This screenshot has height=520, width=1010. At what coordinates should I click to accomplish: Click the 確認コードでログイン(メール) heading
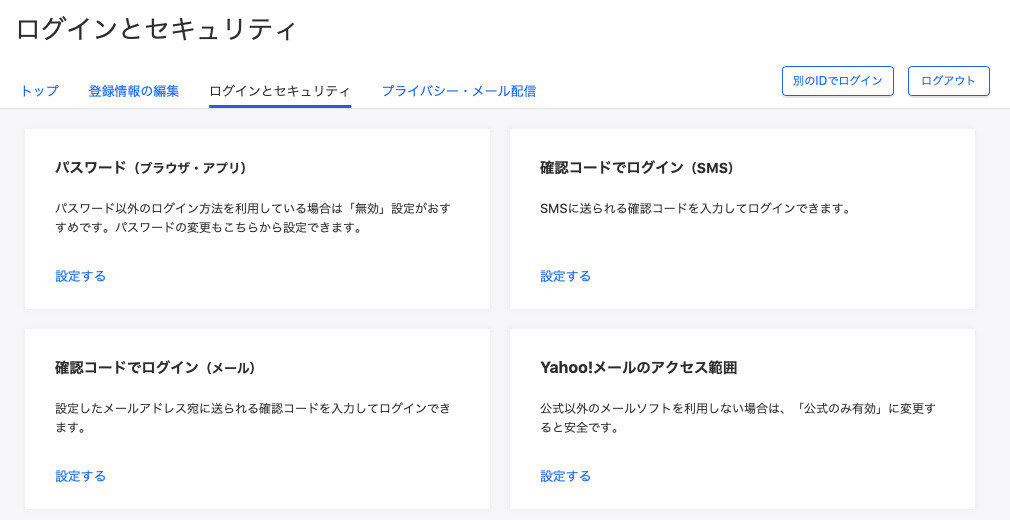pos(156,368)
